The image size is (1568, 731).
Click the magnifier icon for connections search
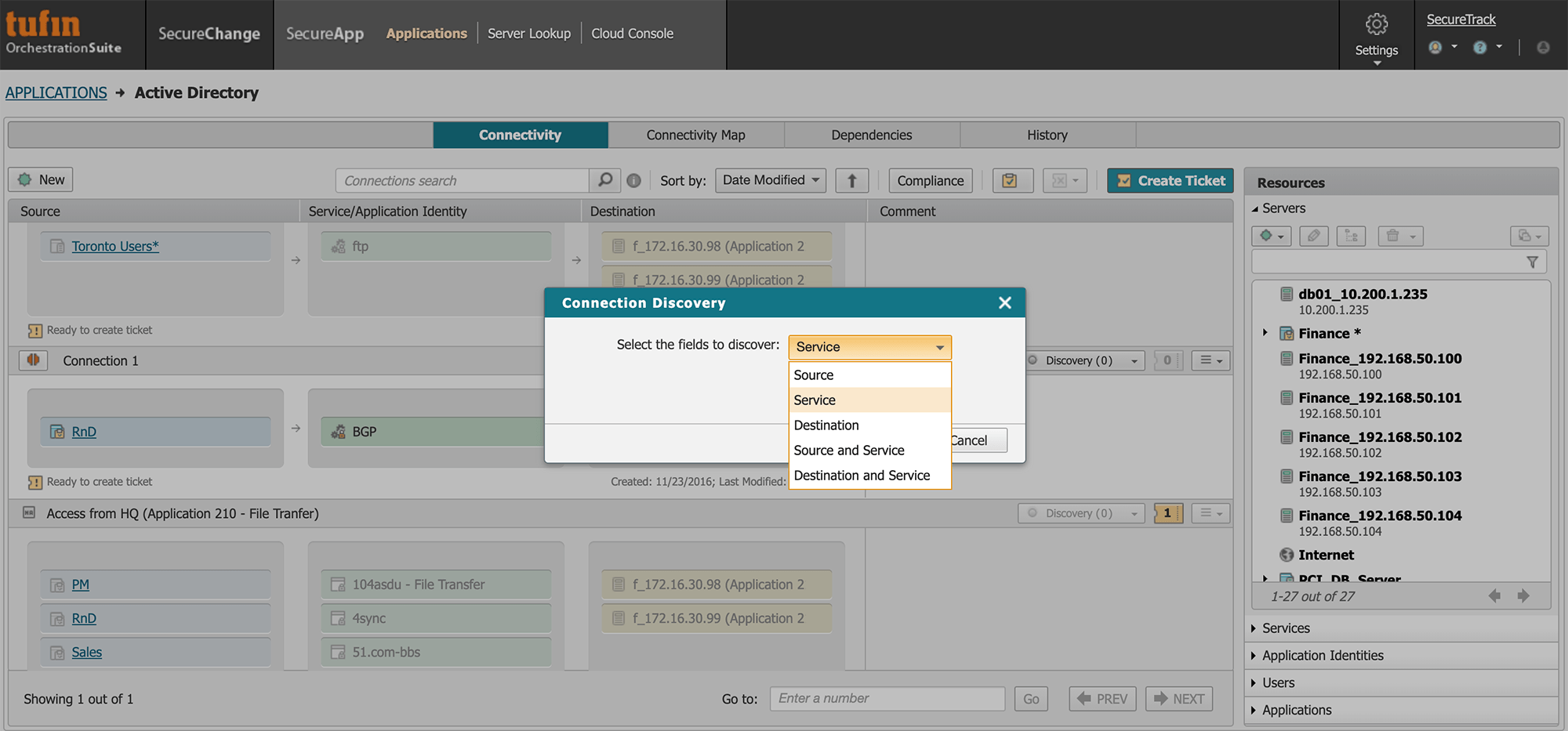604,180
